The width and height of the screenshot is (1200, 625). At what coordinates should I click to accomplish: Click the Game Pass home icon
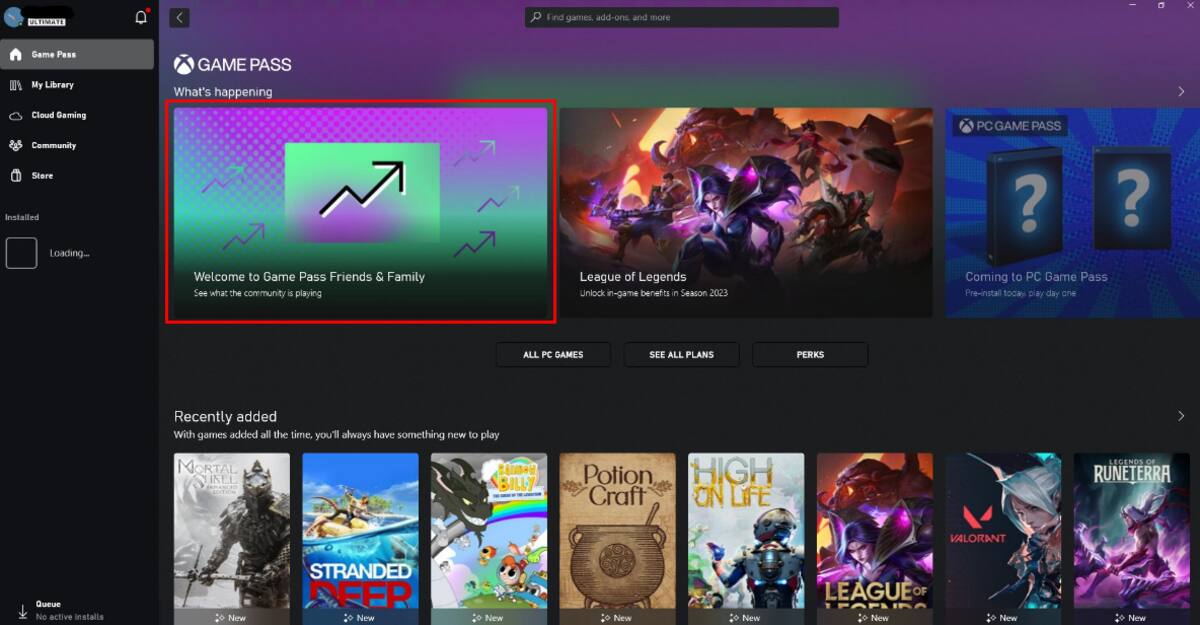click(15, 54)
